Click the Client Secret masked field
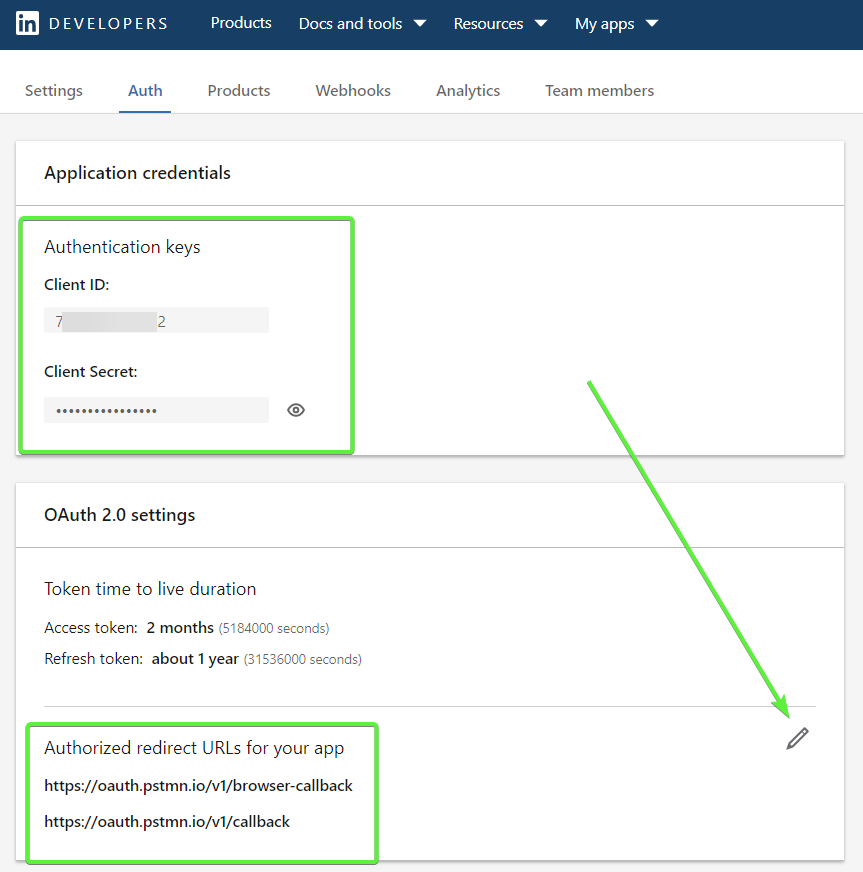 pyautogui.click(x=156, y=410)
